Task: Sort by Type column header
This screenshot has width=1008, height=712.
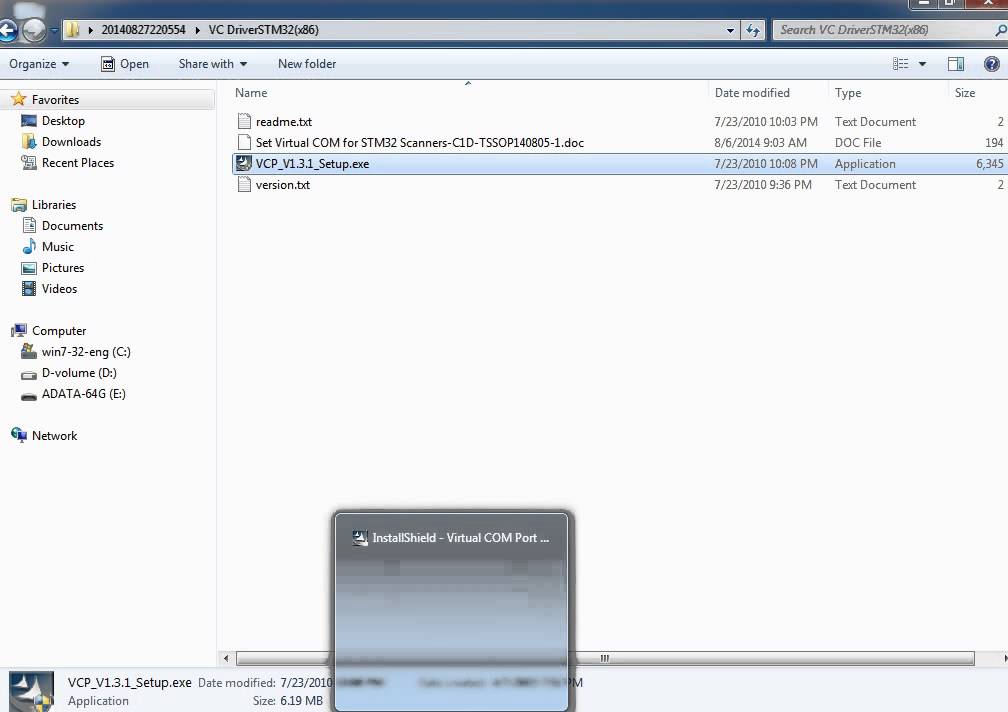Action: point(848,93)
